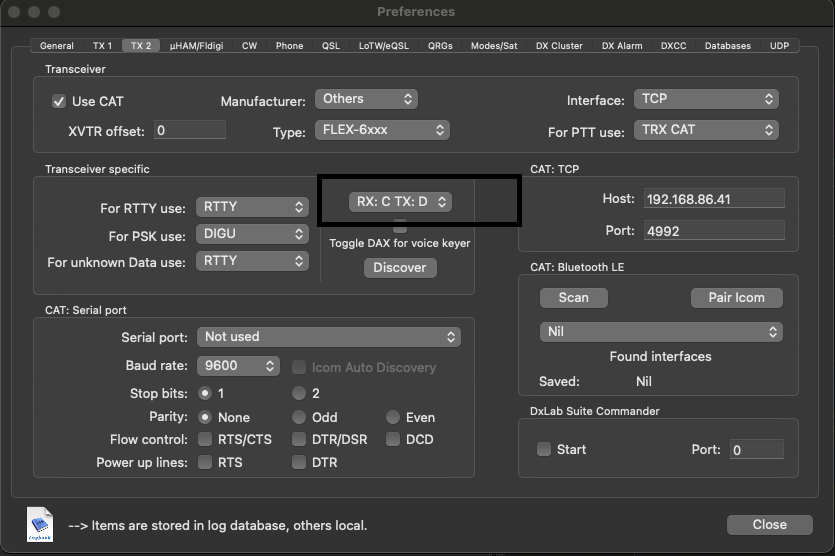Switch to the DX Cluster tab
The height and width of the screenshot is (556, 835).
tap(559, 46)
